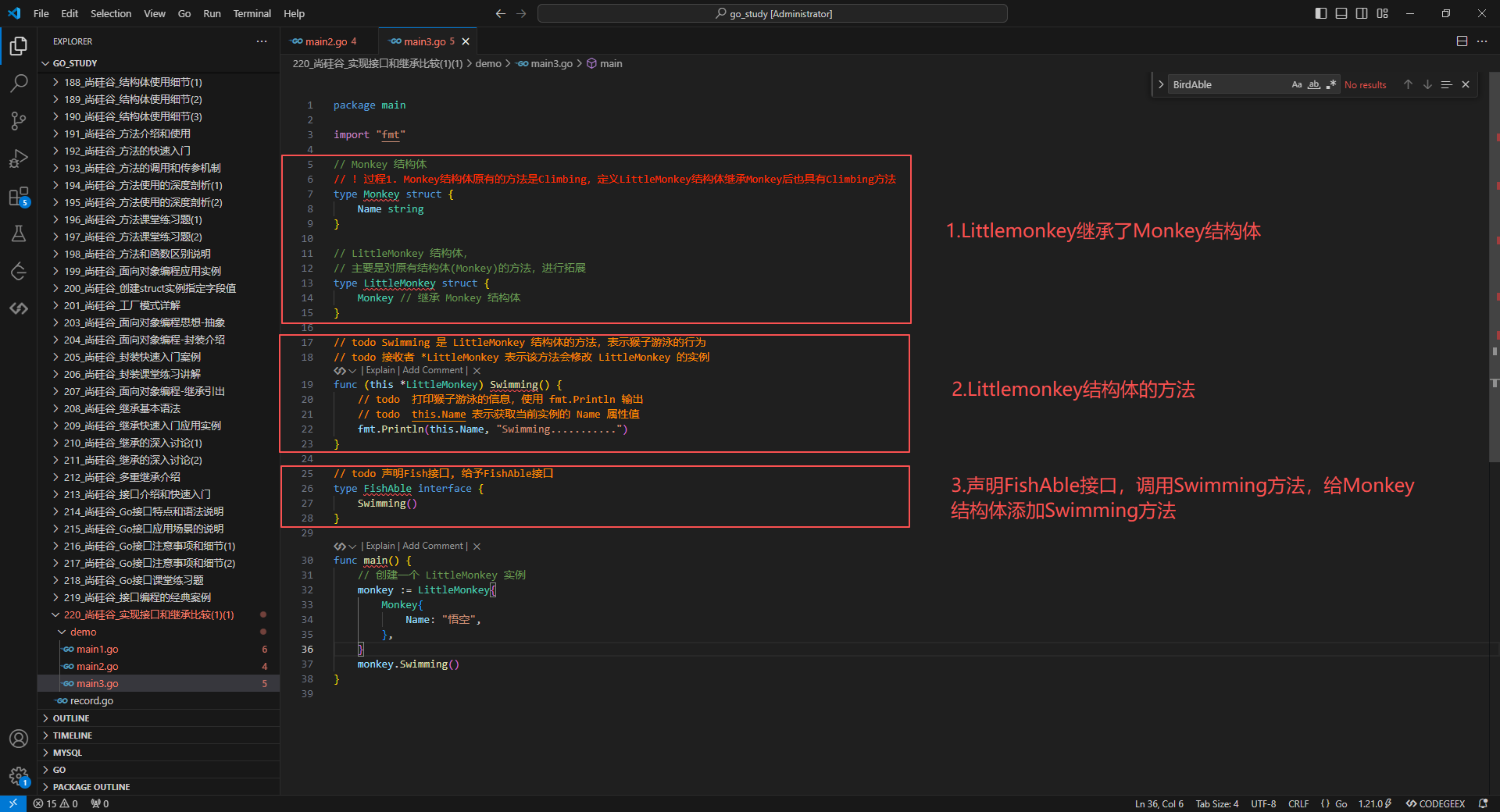Screen dimensions: 1500x812
Task: Click Add Comment above the Swimming function
Action: (x=433, y=371)
